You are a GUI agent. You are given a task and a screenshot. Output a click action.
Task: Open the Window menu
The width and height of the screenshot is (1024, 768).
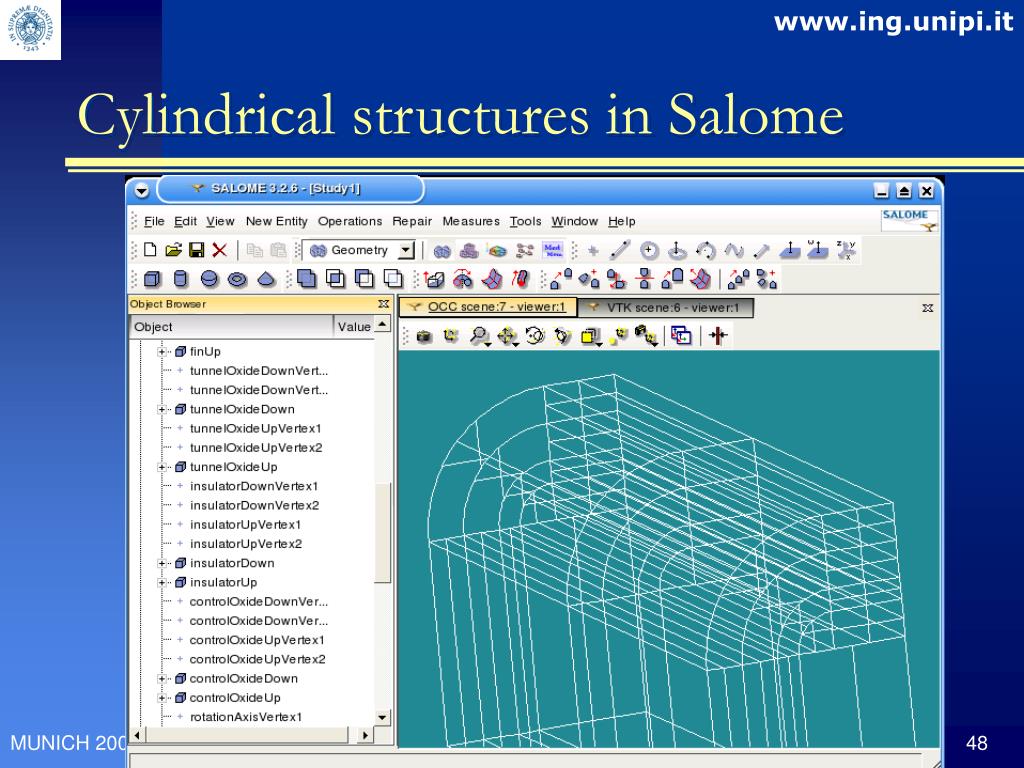coord(575,221)
